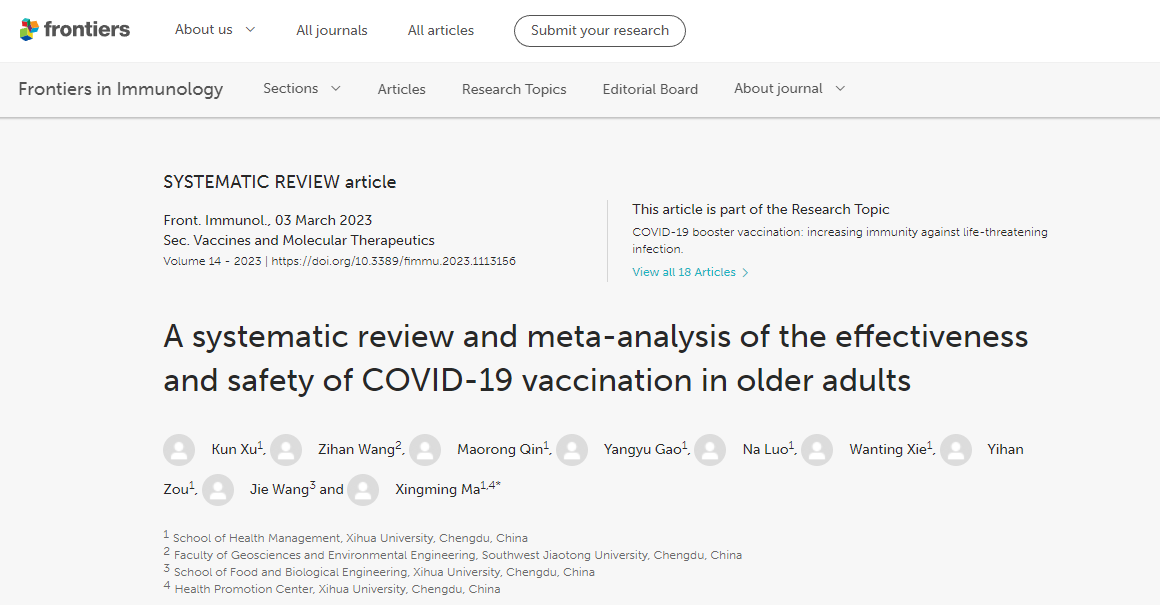Click Xingming Ma's author avatar icon

(363, 490)
